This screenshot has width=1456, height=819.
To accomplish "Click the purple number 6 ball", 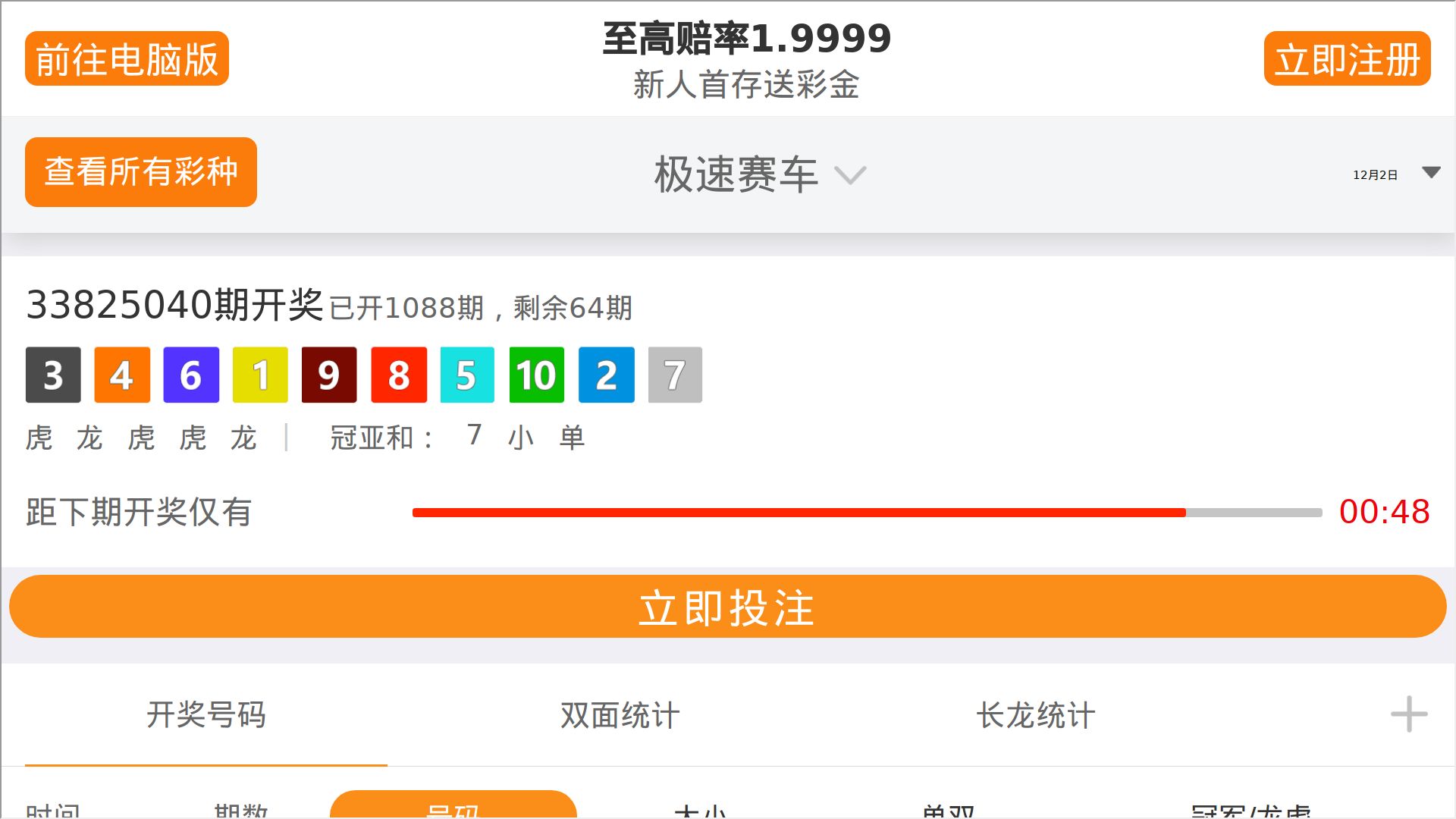I will coord(191,375).
